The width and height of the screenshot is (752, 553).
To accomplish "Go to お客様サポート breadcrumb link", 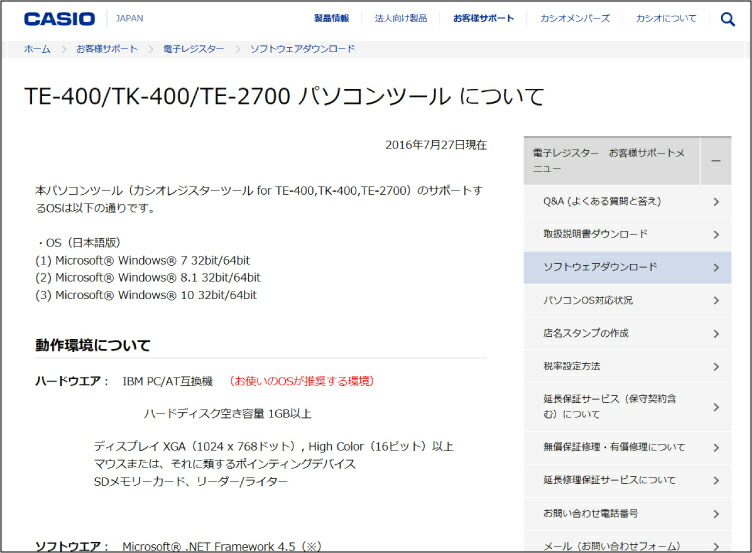I will click(107, 49).
